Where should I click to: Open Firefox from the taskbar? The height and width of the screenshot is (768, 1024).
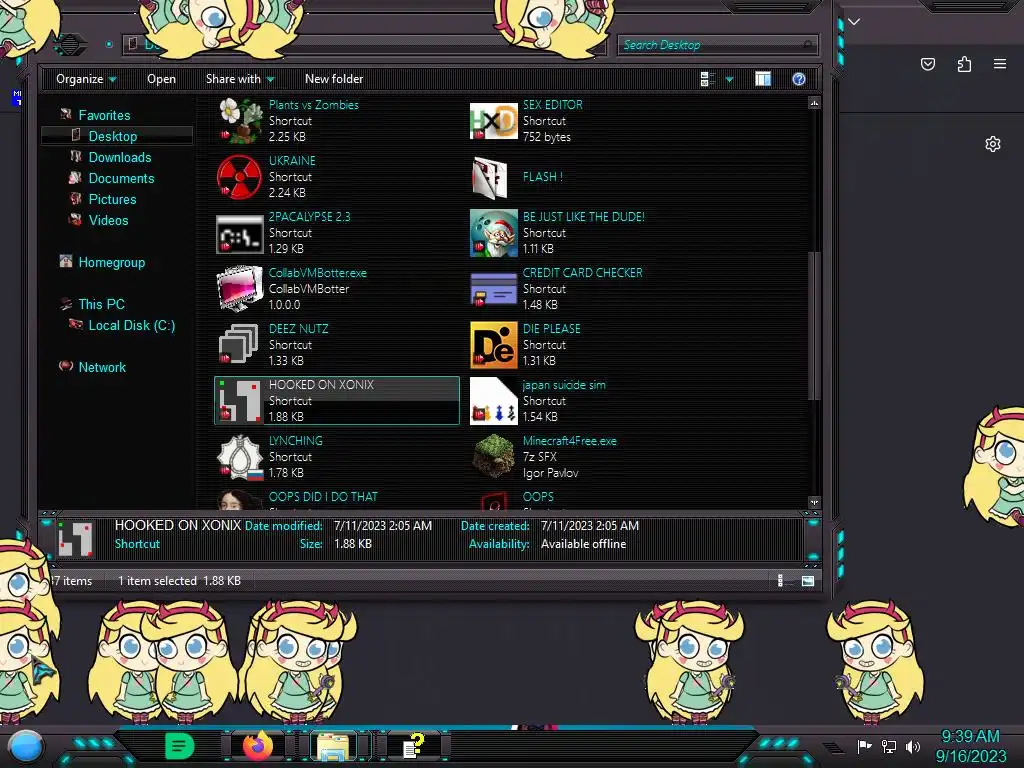tap(258, 745)
